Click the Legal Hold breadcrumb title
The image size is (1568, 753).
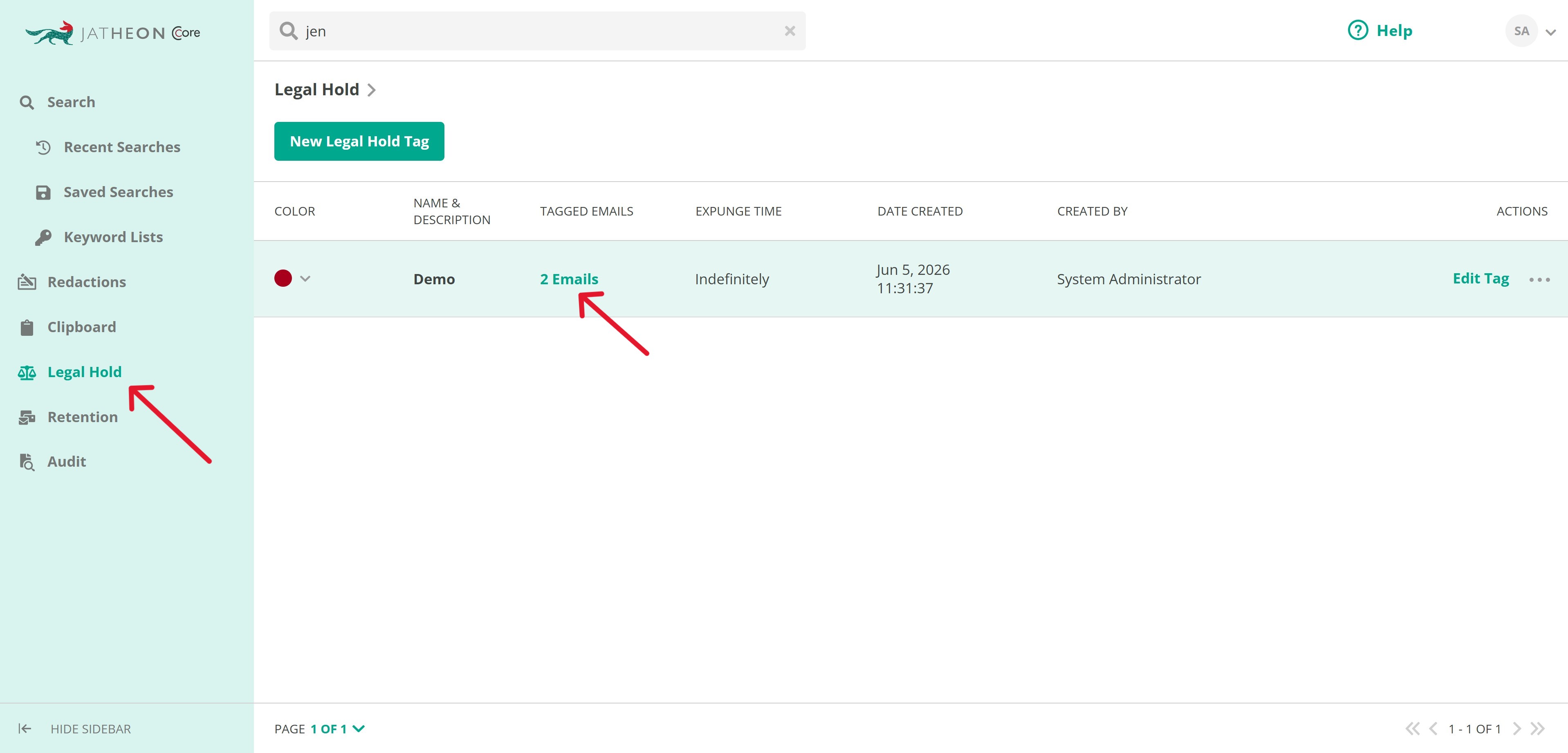(x=316, y=90)
